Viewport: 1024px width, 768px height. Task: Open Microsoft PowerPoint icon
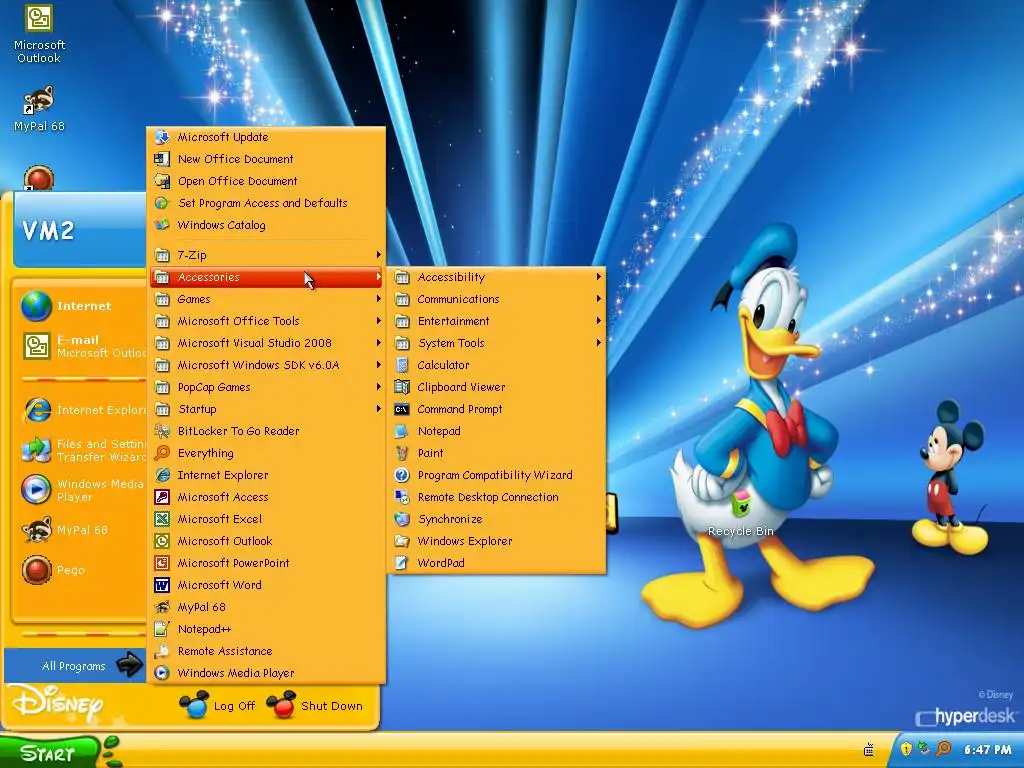[x=162, y=563]
